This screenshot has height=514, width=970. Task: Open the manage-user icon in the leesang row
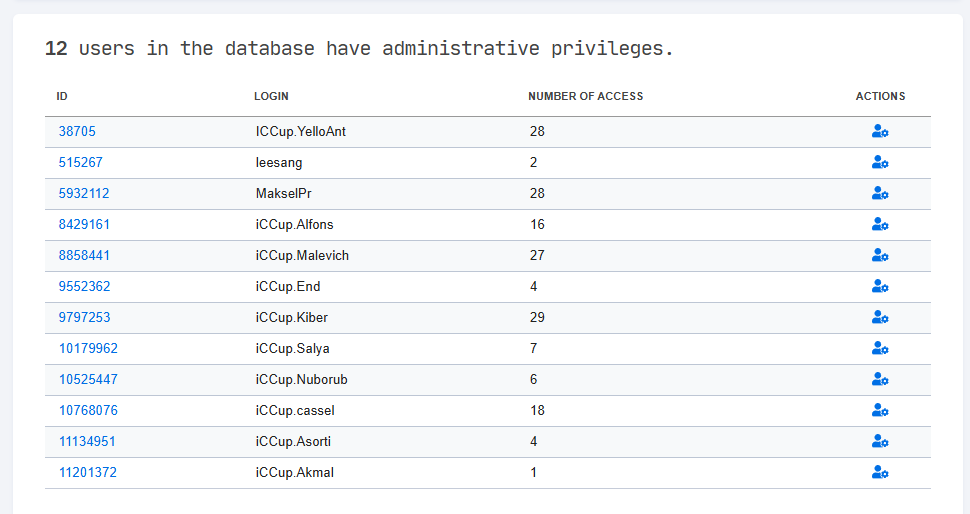coord(880,162)
